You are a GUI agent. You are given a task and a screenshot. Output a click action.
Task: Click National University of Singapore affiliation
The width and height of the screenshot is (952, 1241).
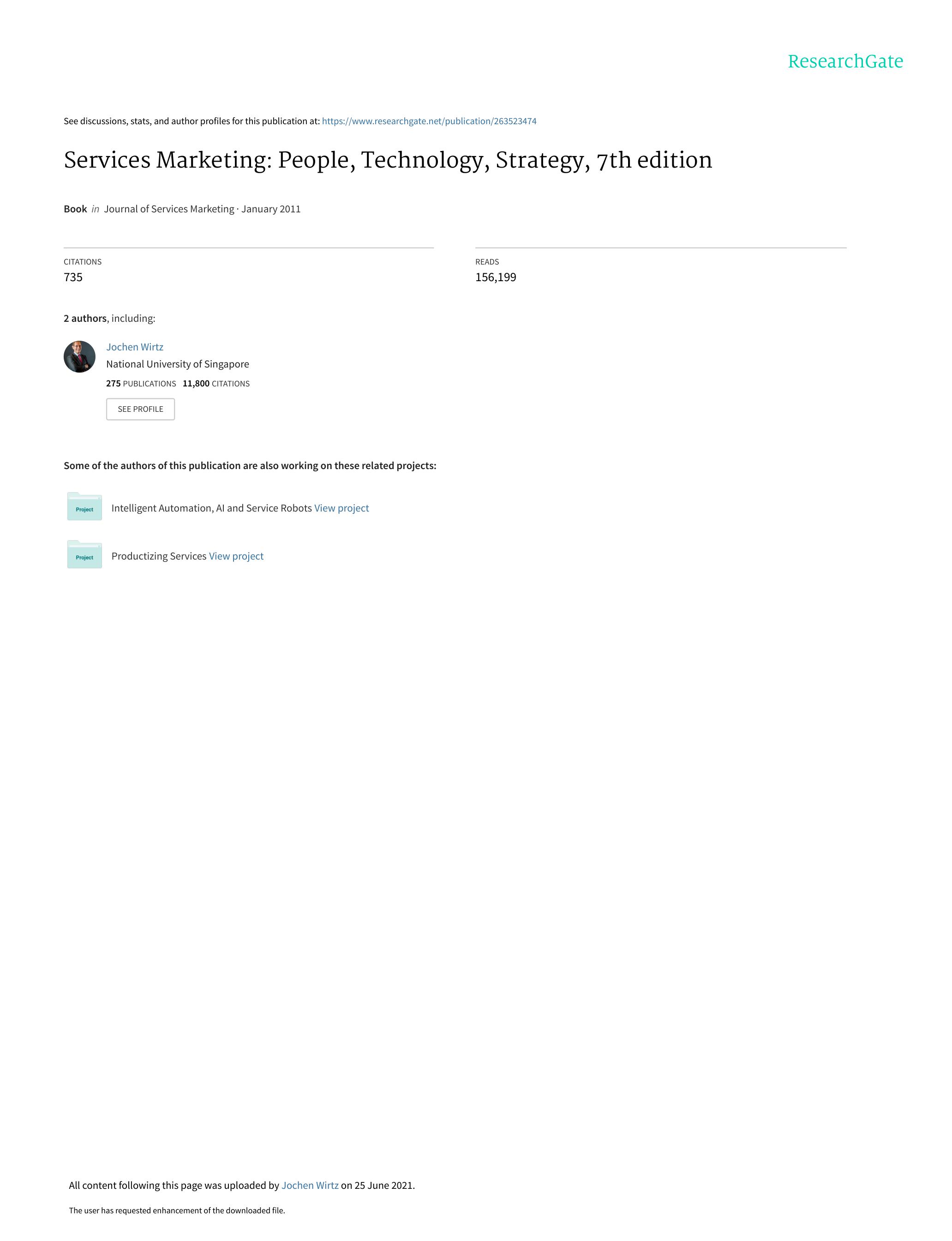177,364
